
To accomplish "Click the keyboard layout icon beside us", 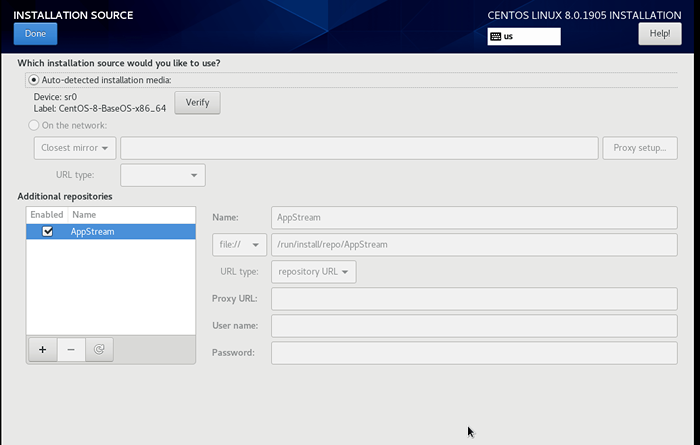I will [x=496, y=37].
